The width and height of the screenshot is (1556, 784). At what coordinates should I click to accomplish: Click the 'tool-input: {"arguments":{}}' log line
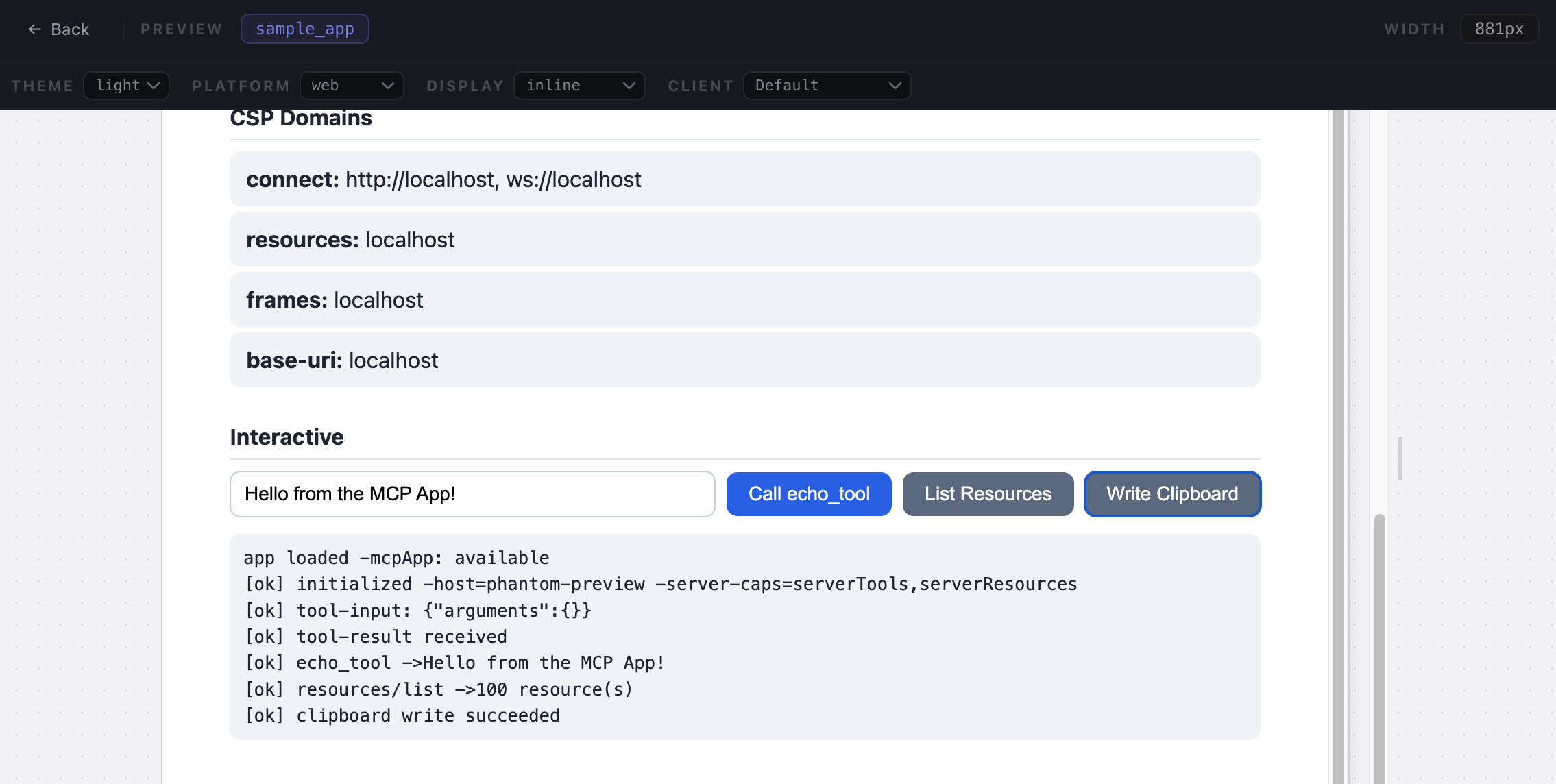pos(418,611)
